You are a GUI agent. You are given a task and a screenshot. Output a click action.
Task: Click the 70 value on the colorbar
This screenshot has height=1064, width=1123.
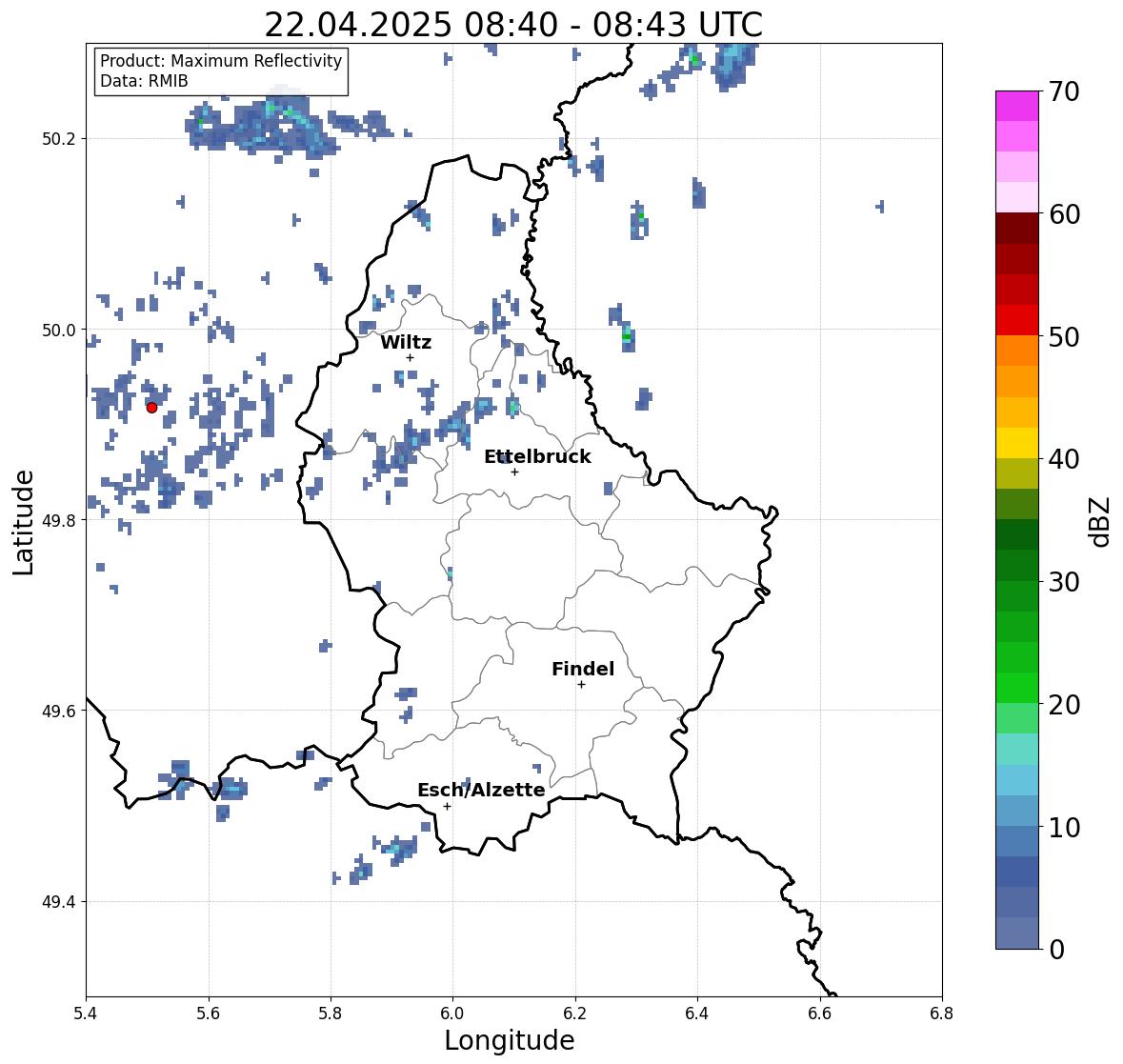(x=1064, y=91)
